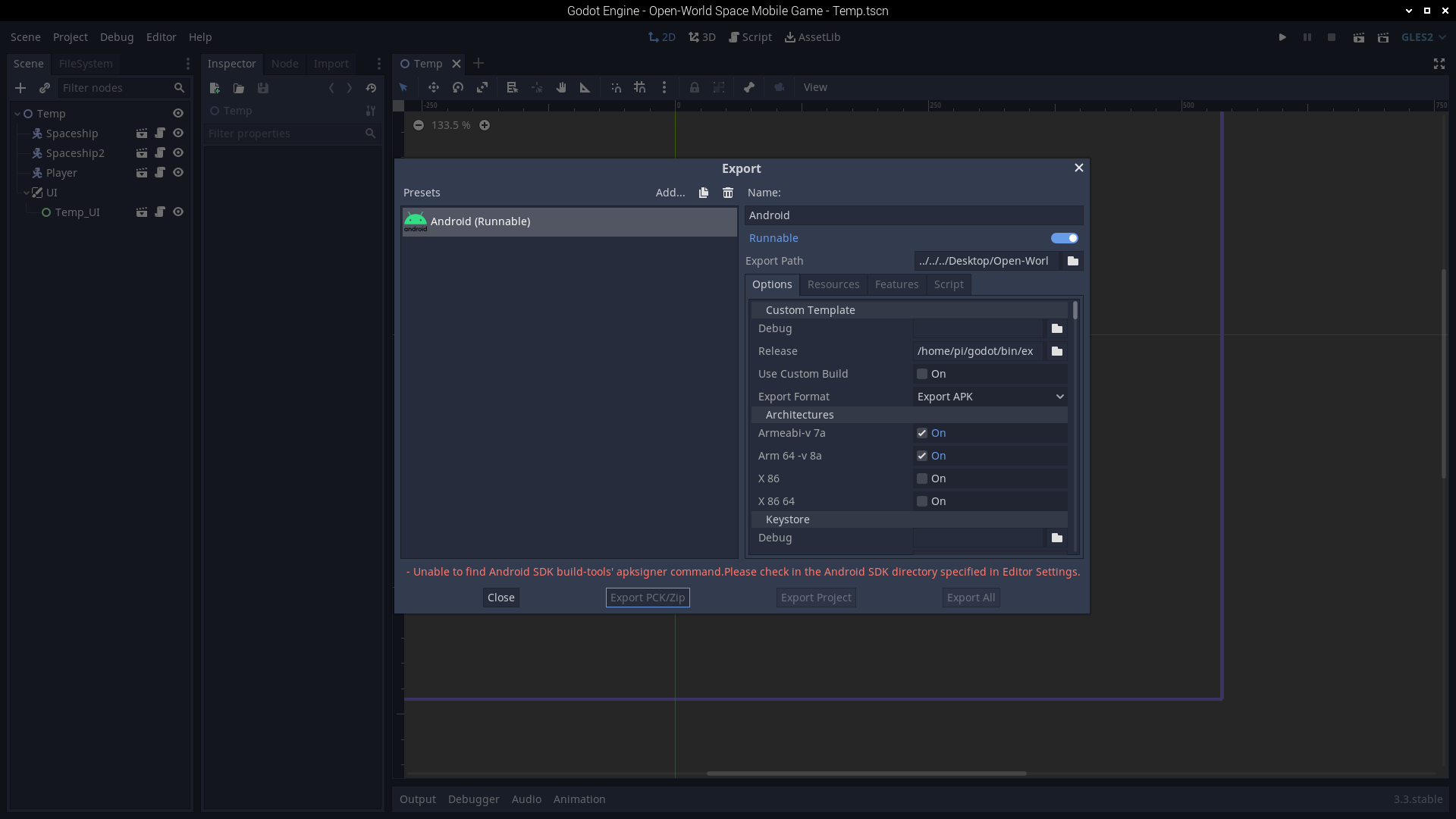The width and height of the screenshot is (1456, 819).
Task: Select the Move Mode tool
Action: pos(433,87)
